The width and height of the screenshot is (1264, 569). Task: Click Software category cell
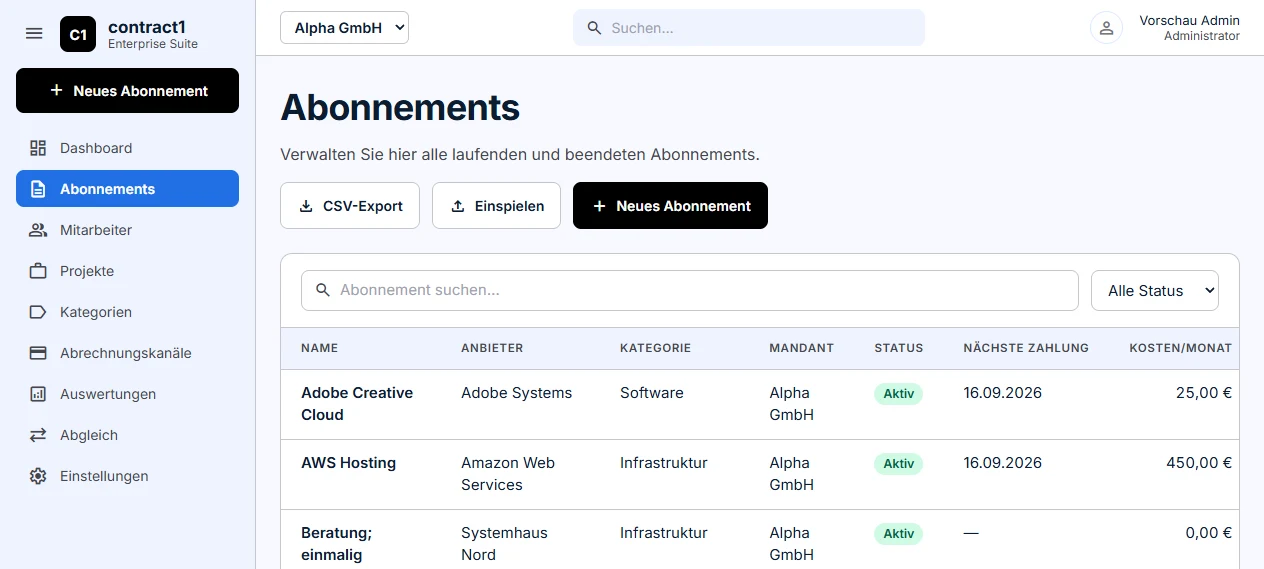point(652,393)
